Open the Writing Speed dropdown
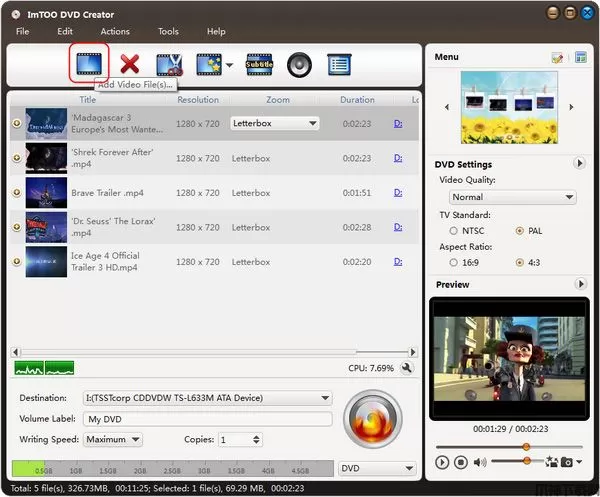The image size is (600, 497). click(x=113, y=439)
